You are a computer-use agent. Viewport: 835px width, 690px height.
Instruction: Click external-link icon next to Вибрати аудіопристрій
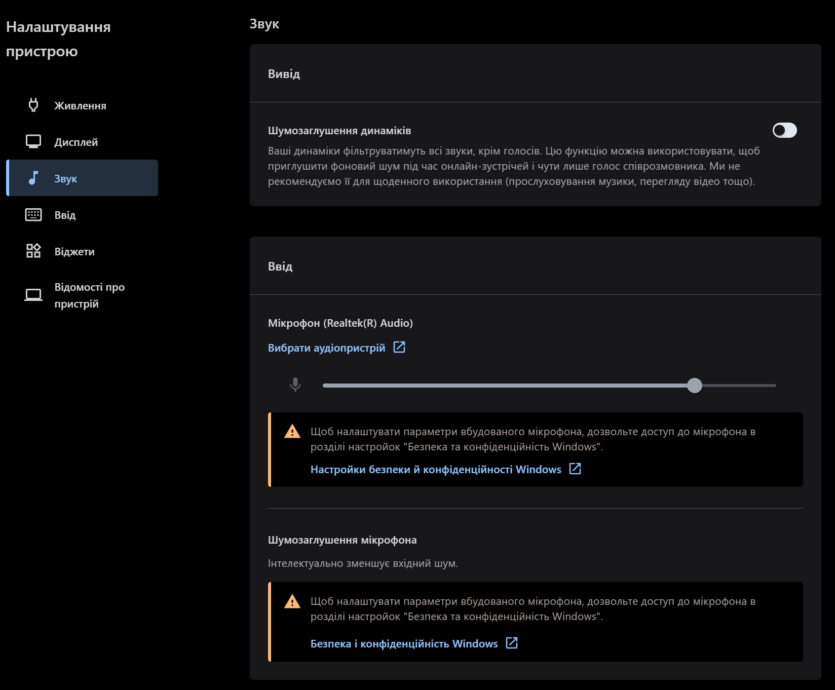coord(399,347)
